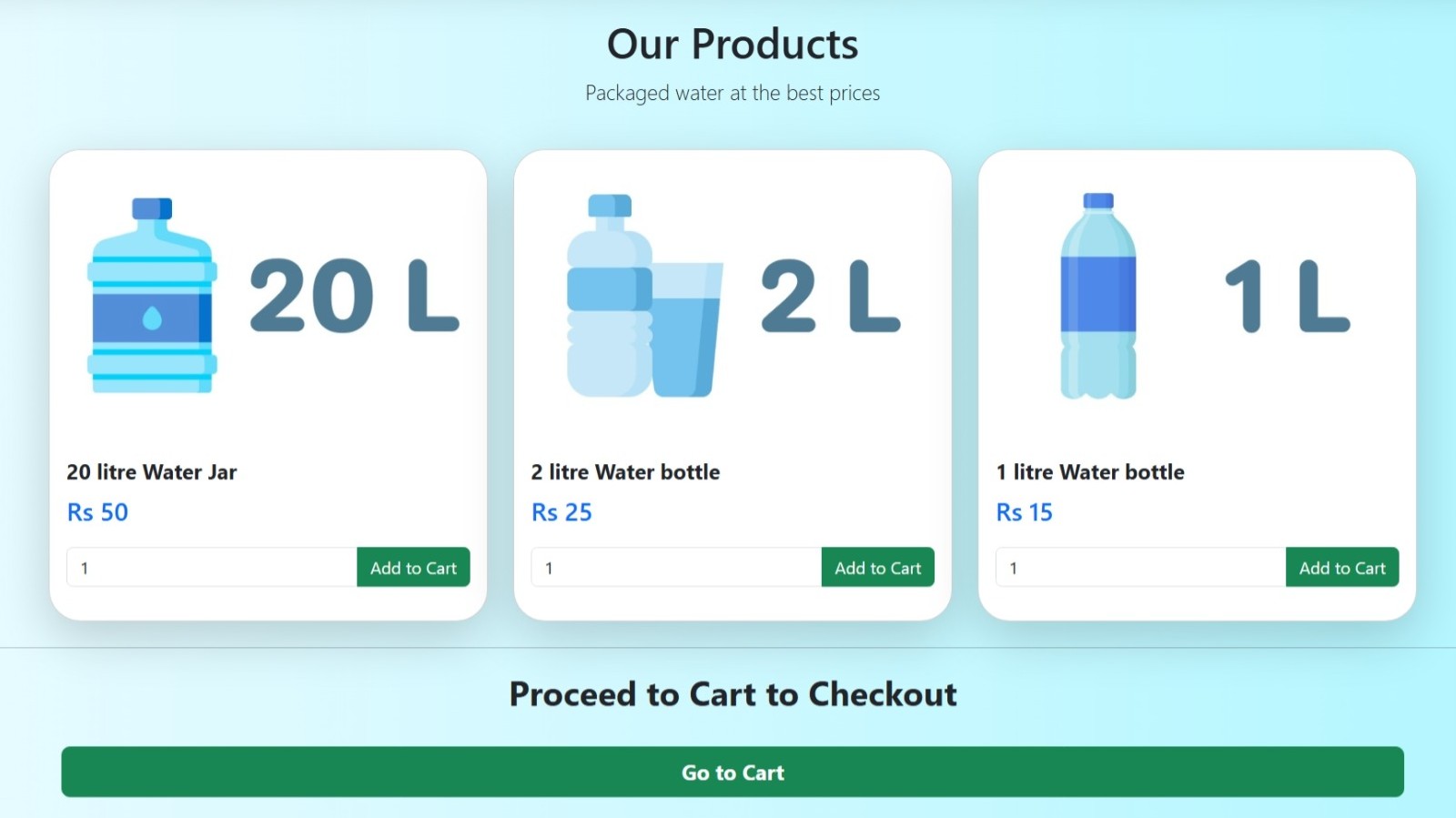The width and height of the screenshot is (1456, 818).
Task: Click the 2 litre bottle with glass illustration
Action: point(644,296)
